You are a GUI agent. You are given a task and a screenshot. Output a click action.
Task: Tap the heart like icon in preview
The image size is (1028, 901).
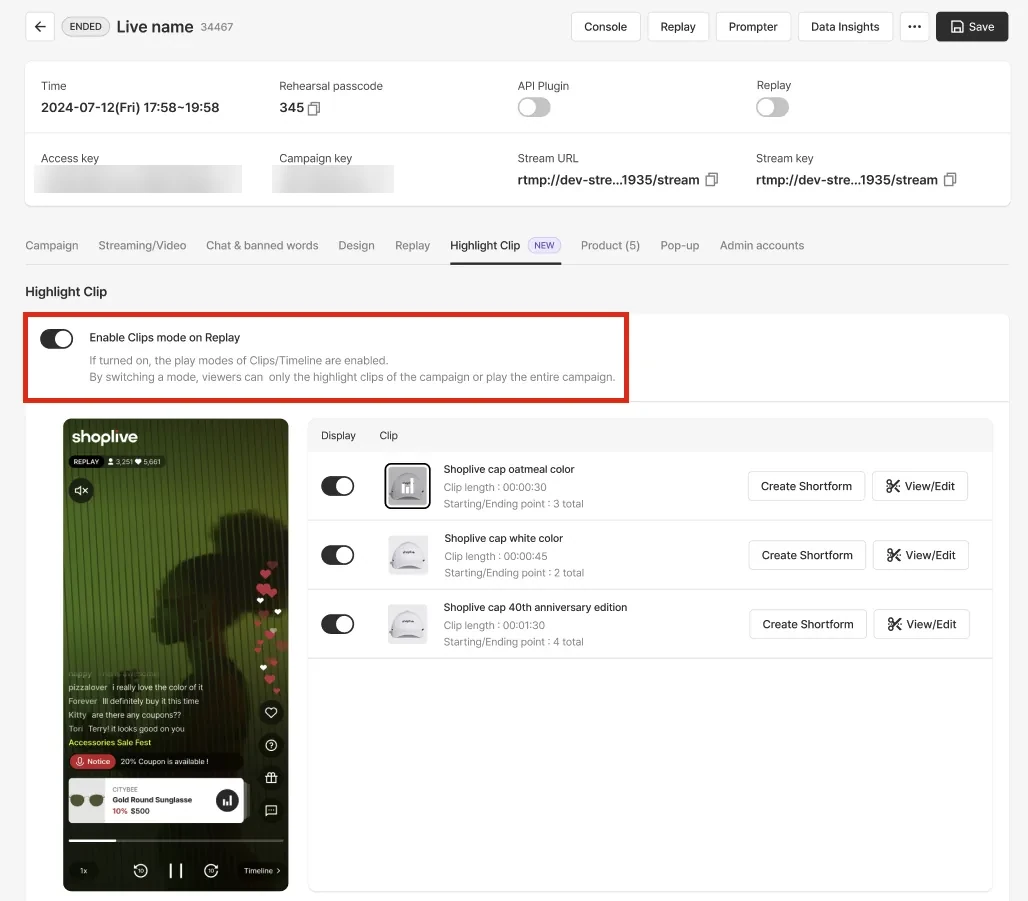pos(271,713)
